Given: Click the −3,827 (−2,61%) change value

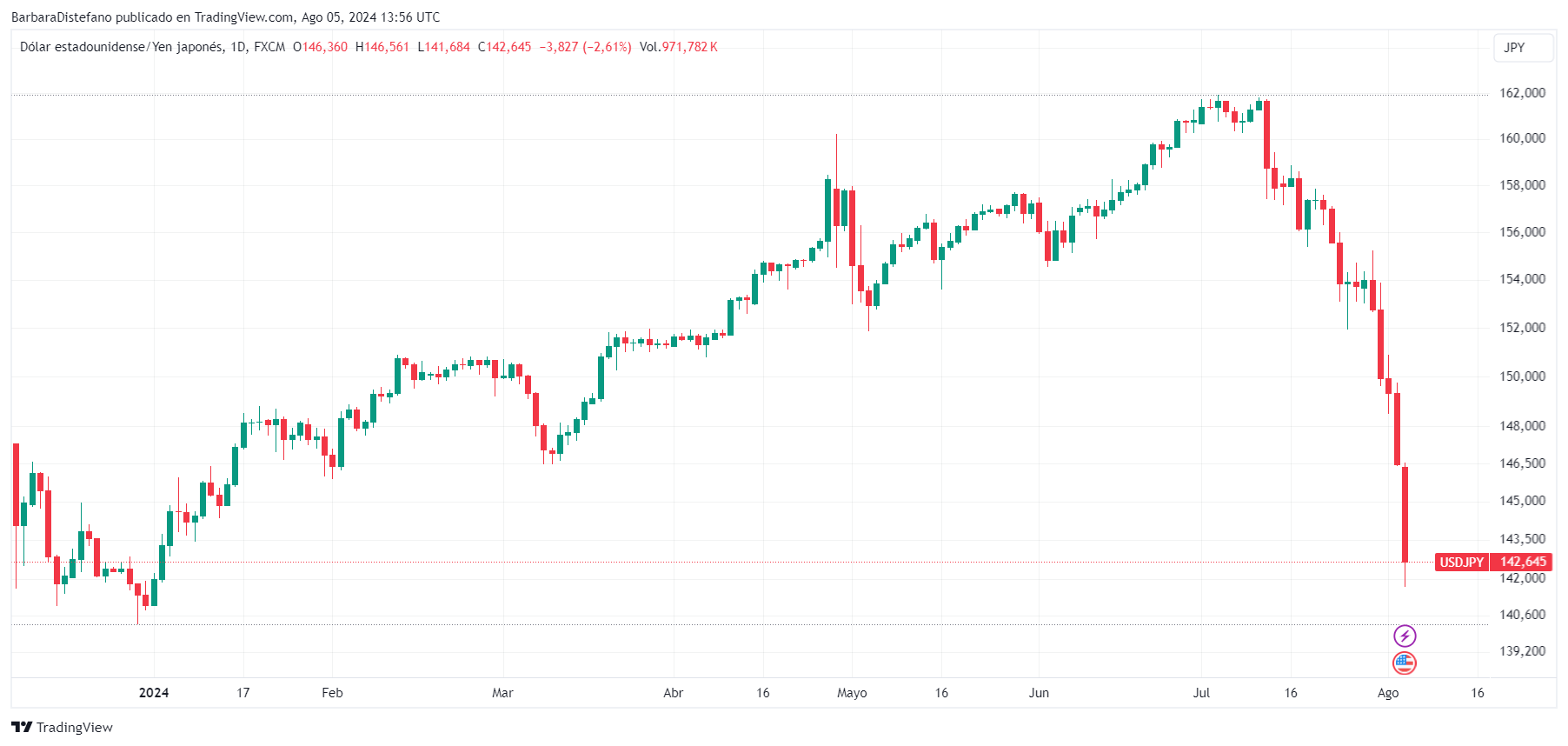Looking at the screenshot, I should pyautogui.click(x=585, y=47).
